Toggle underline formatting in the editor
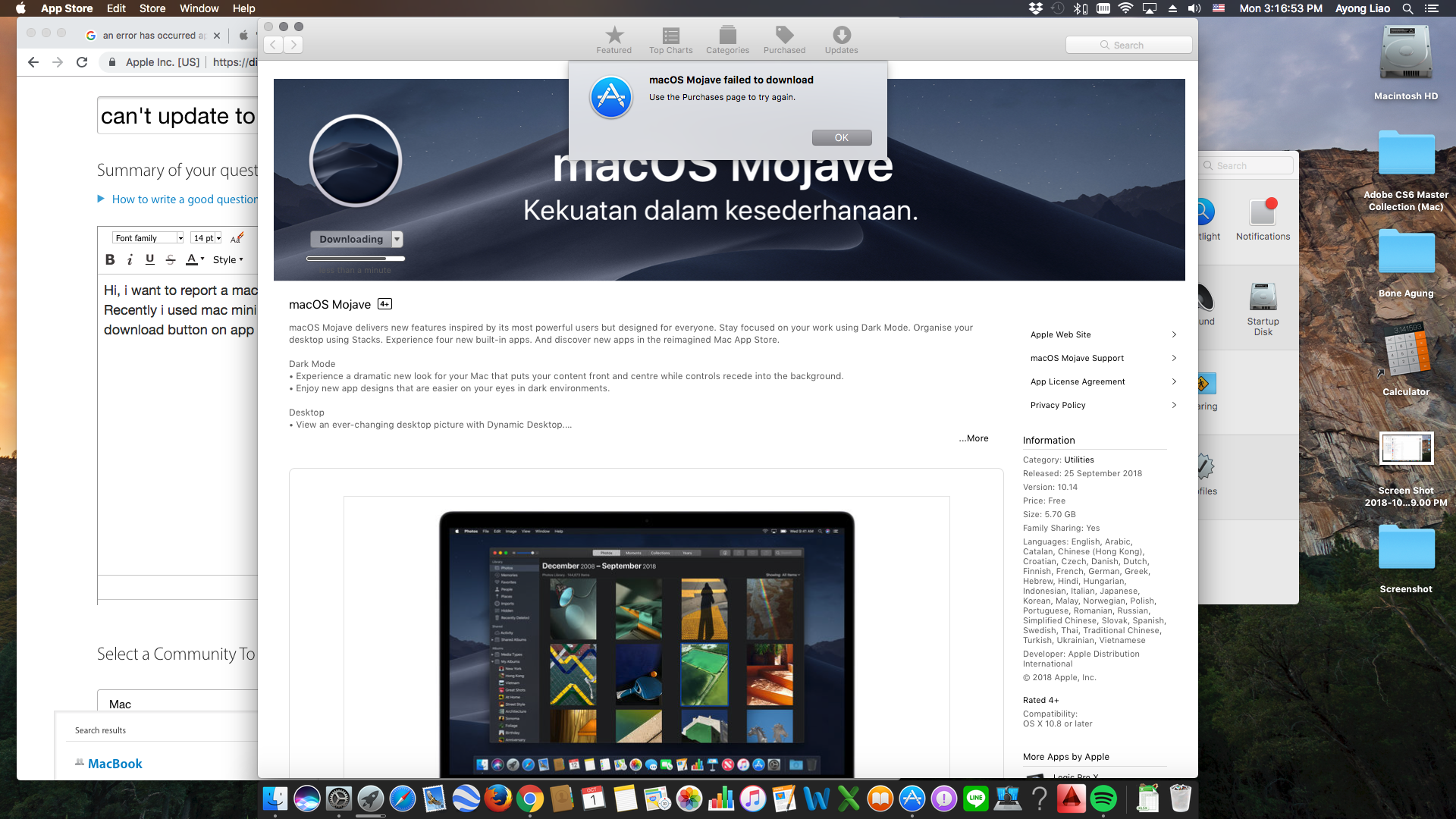 pos(150,259)
